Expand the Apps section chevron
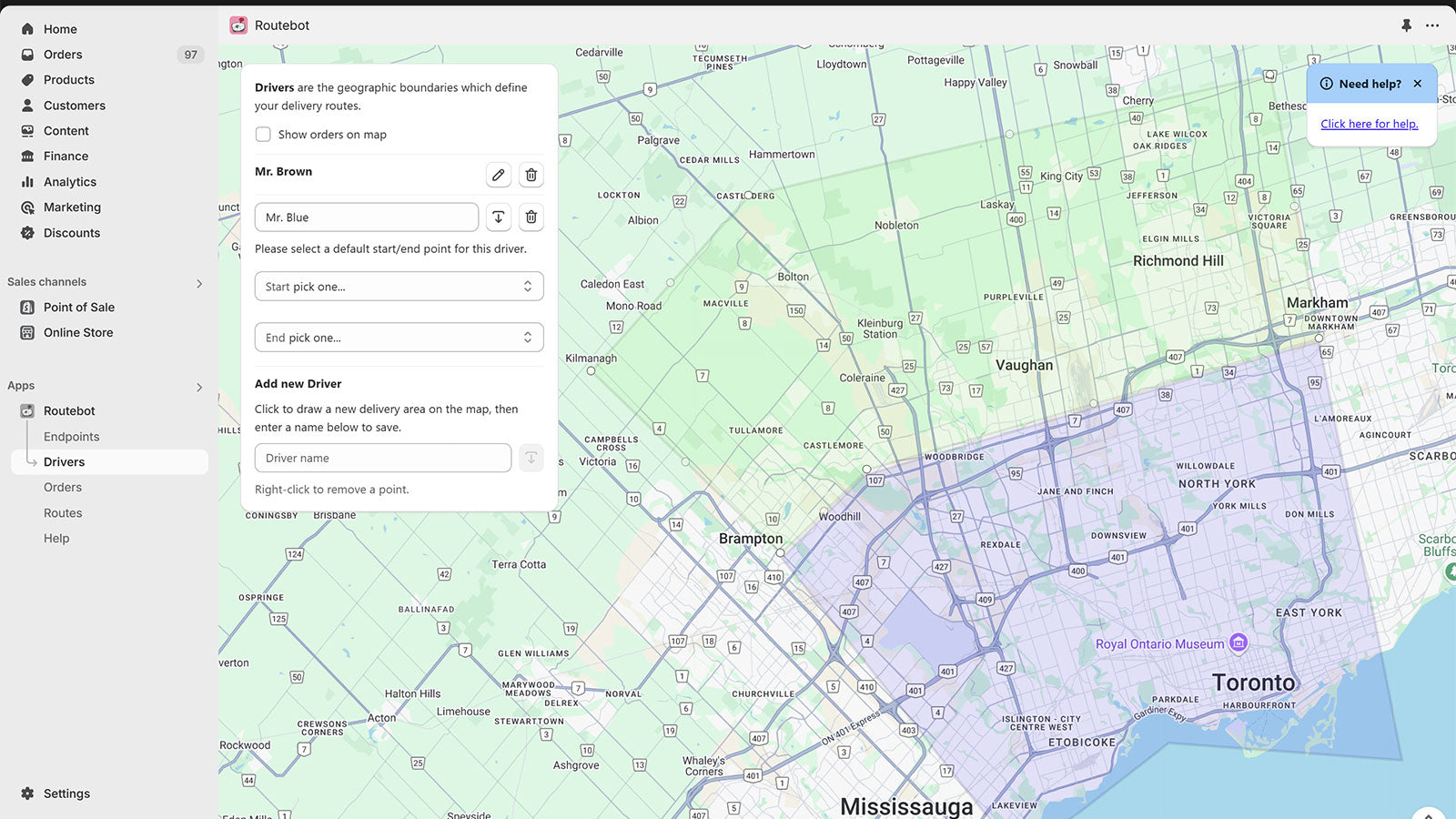 (199, 388)
